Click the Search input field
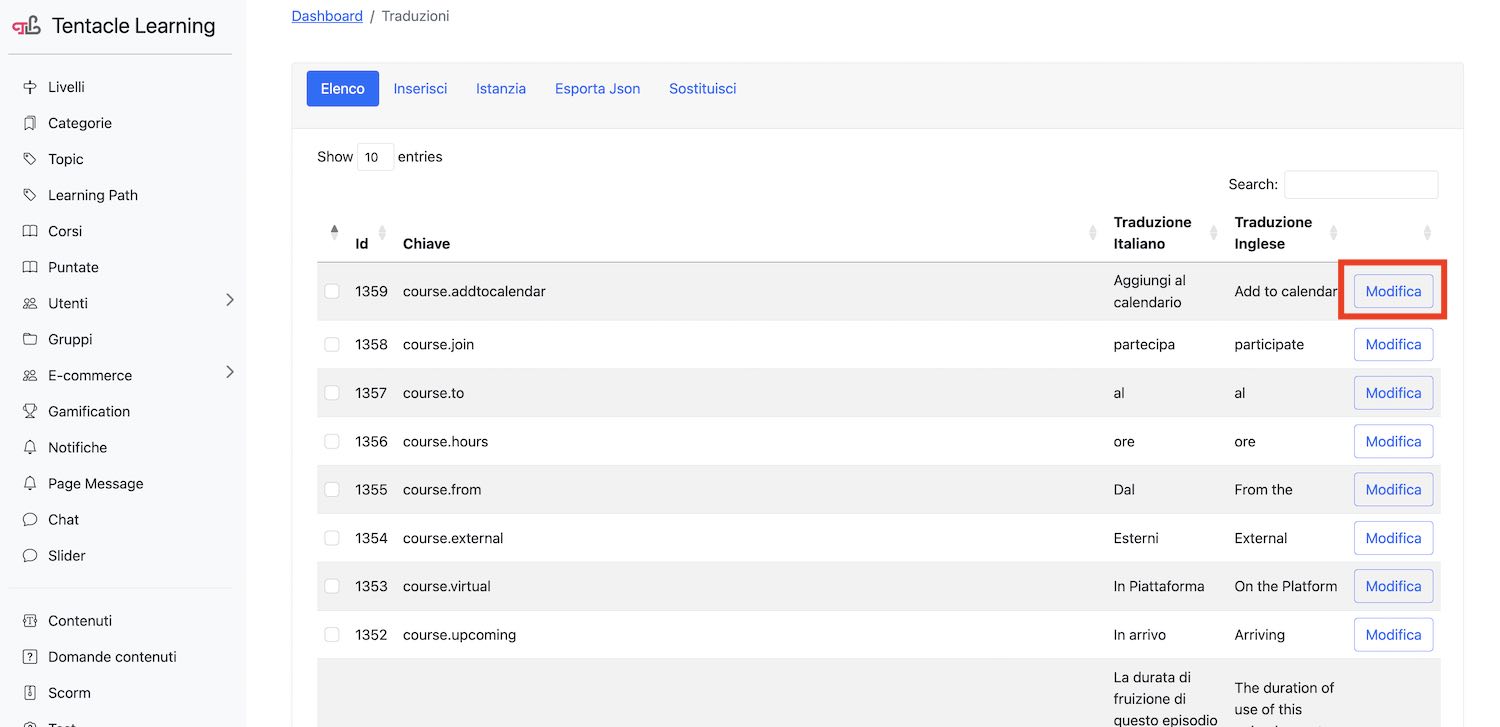1500x727 pixels. (1360, 184)
